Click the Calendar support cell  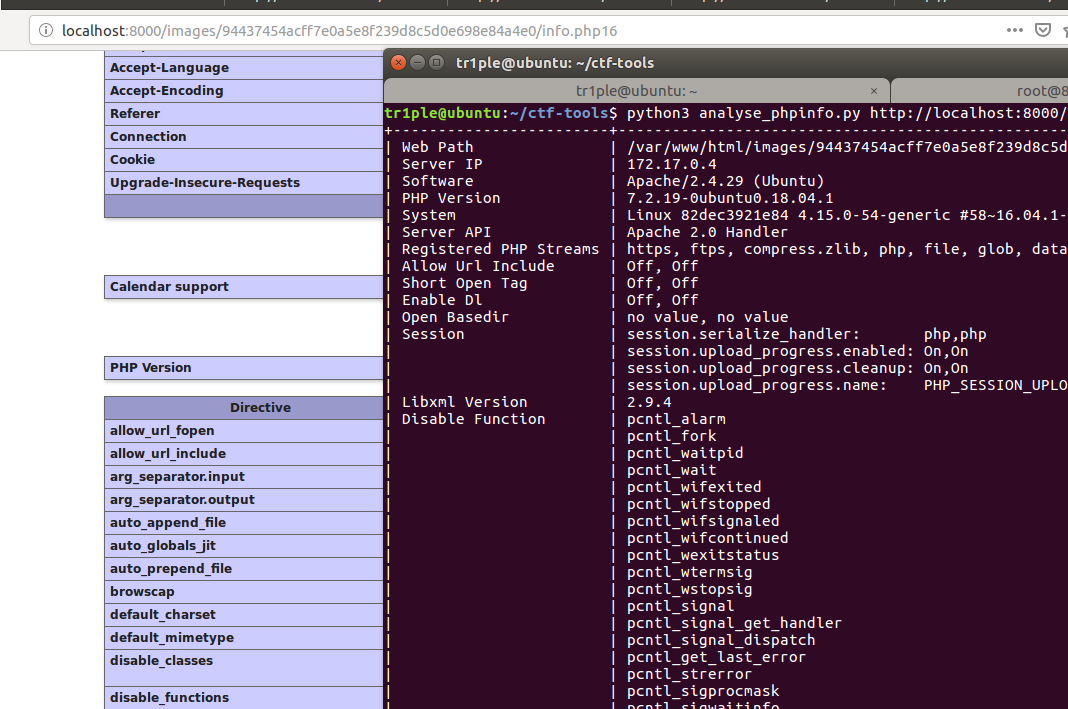click(244, 287)
